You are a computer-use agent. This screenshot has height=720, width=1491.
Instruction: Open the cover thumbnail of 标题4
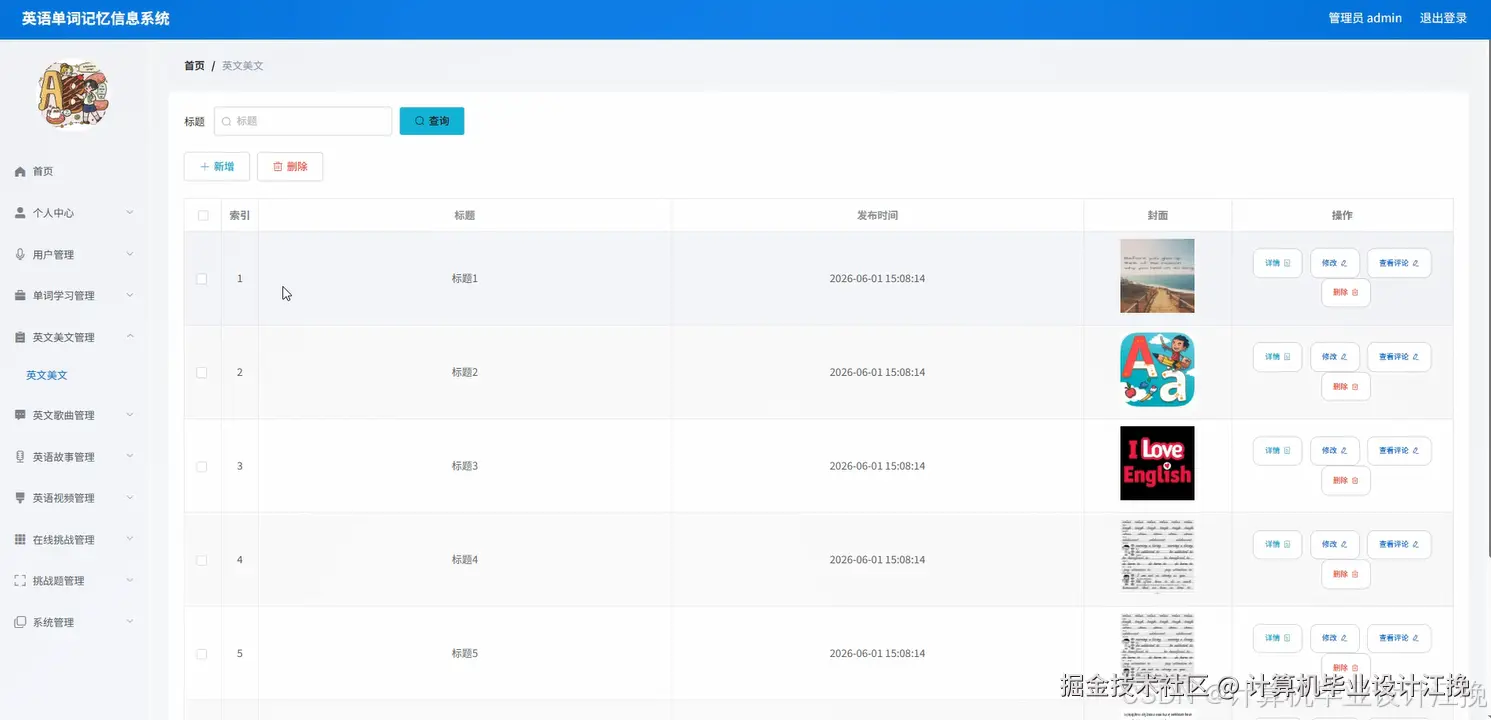coord(1157,557)
